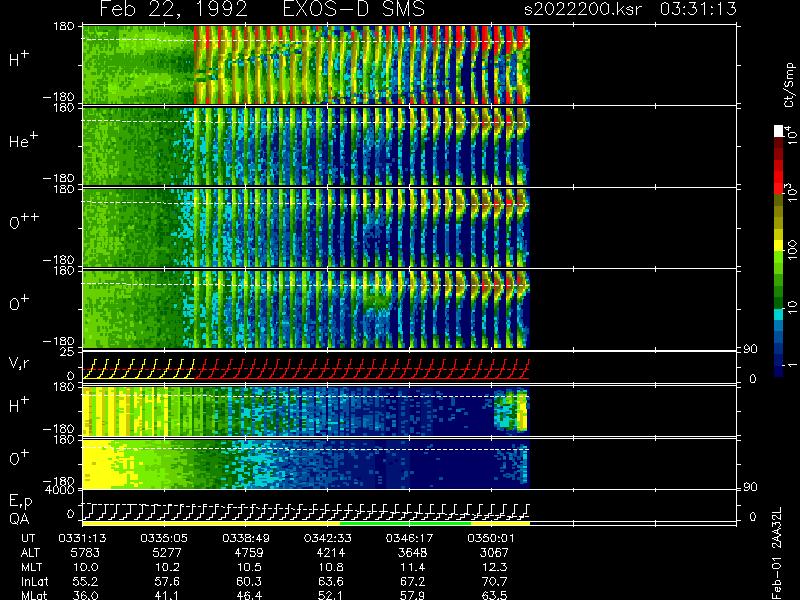Screen dimensions: 800x600
Task: Select the MLT value '10.8'
Action: coord(331,567)
